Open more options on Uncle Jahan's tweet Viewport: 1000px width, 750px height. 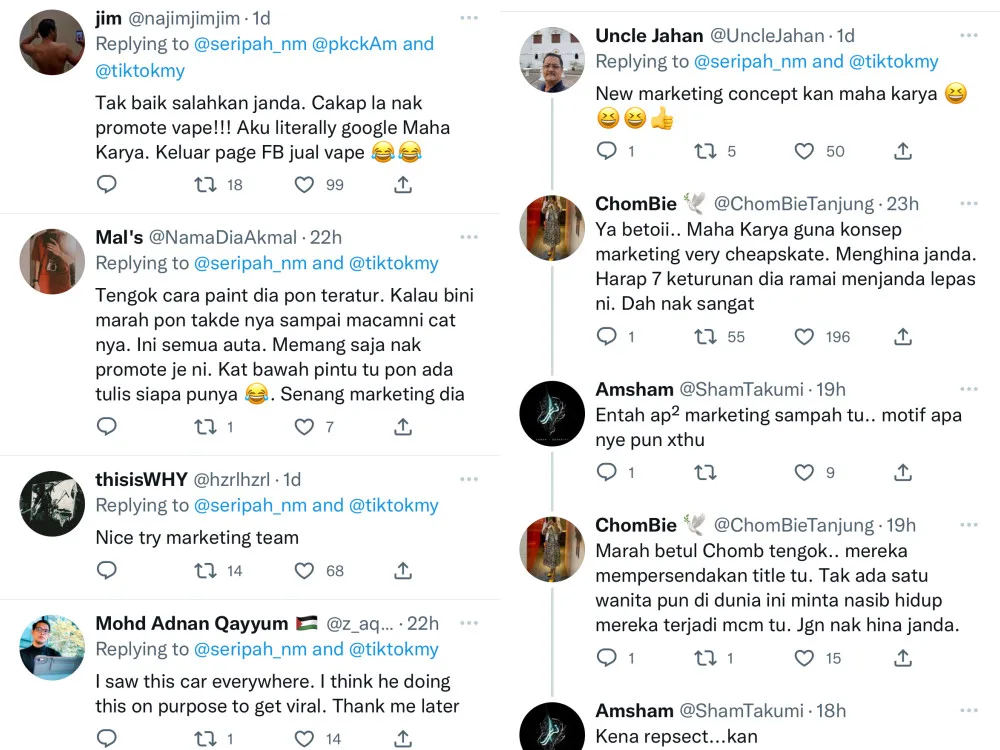click(968, 36)
